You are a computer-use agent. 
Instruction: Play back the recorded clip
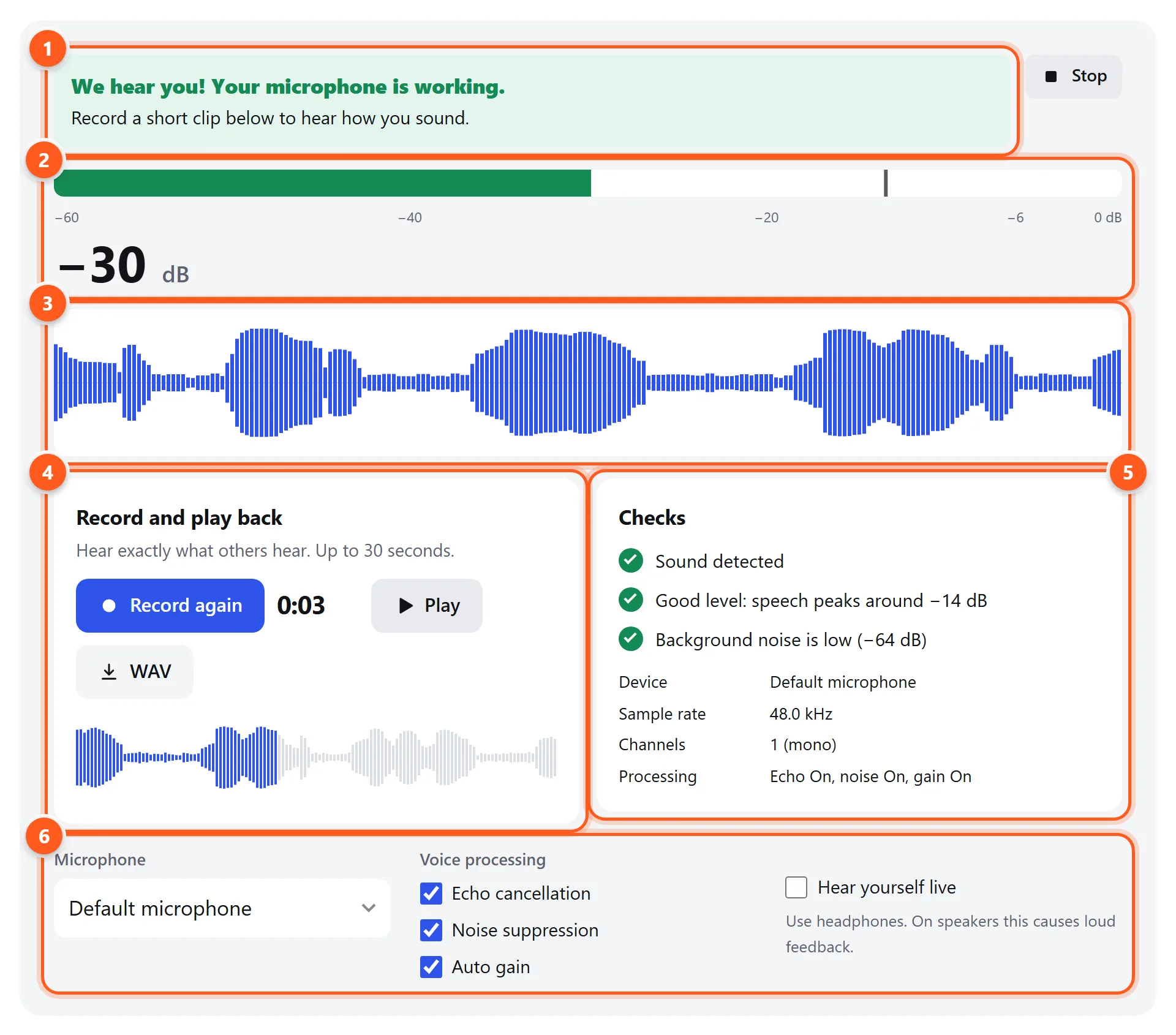tap(427, 605)
